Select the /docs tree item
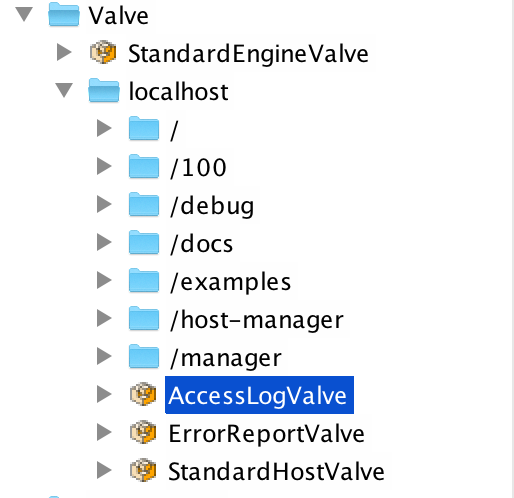This screenshot has height=498, width=514. coord(201,244)
